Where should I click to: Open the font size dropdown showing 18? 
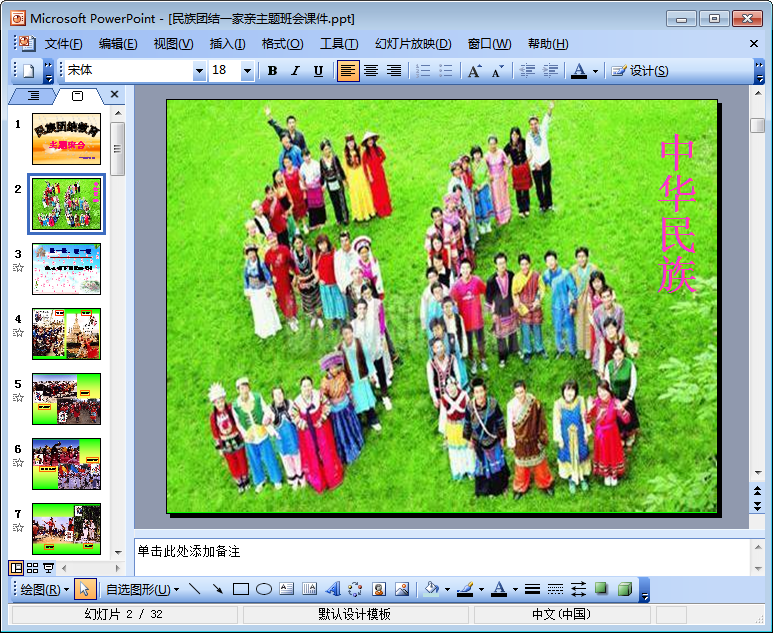click(x=247, y=71)
